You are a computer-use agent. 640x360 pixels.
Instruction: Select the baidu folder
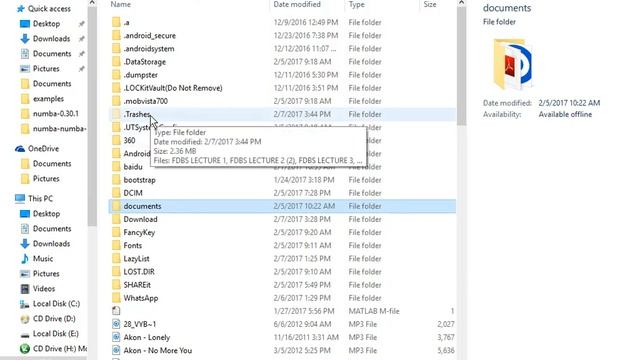pos(133,167)
